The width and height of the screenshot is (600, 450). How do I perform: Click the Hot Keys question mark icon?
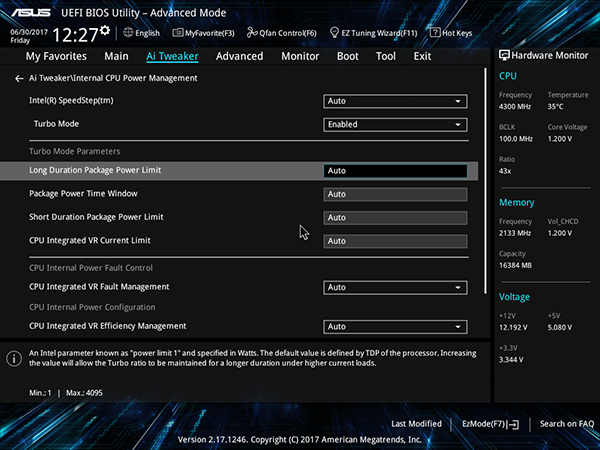click(435, 32)
